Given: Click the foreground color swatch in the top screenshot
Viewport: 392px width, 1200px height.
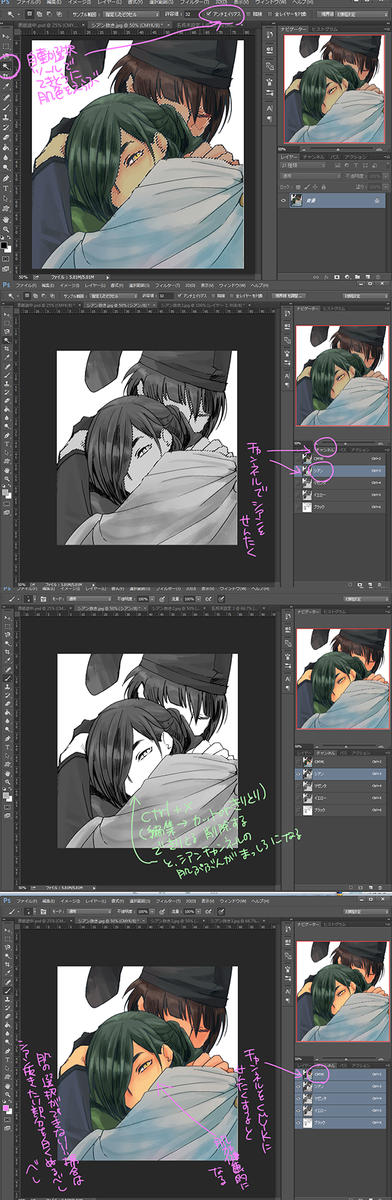Looking at the screenshot, I should (x=4, y=245).
